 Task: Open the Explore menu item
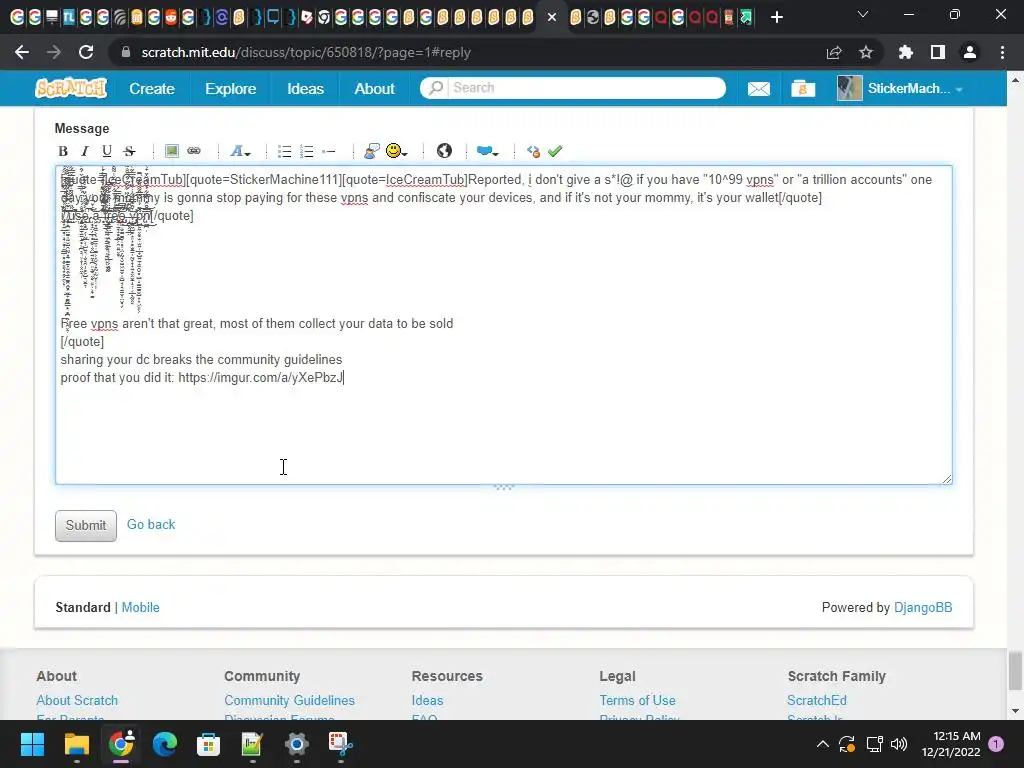(231, 88)
